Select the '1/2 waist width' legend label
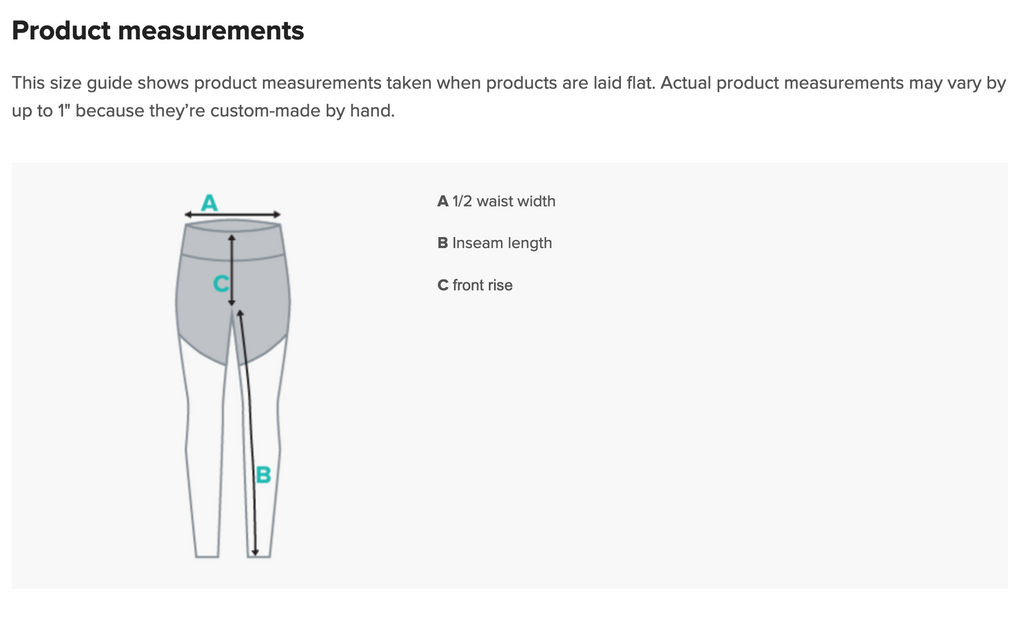Screen dimensions: 1024x619 coord(504,201)
